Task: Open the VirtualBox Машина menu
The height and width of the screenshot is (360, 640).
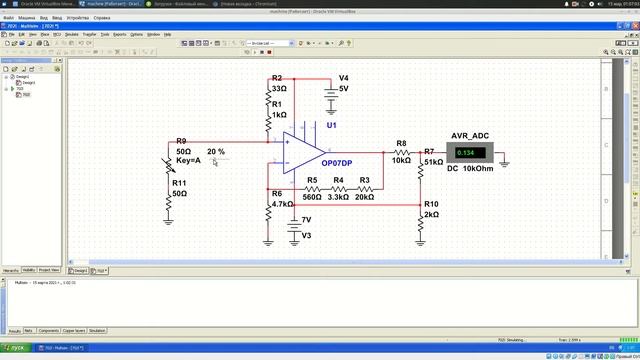Action: tap(27, 18)
